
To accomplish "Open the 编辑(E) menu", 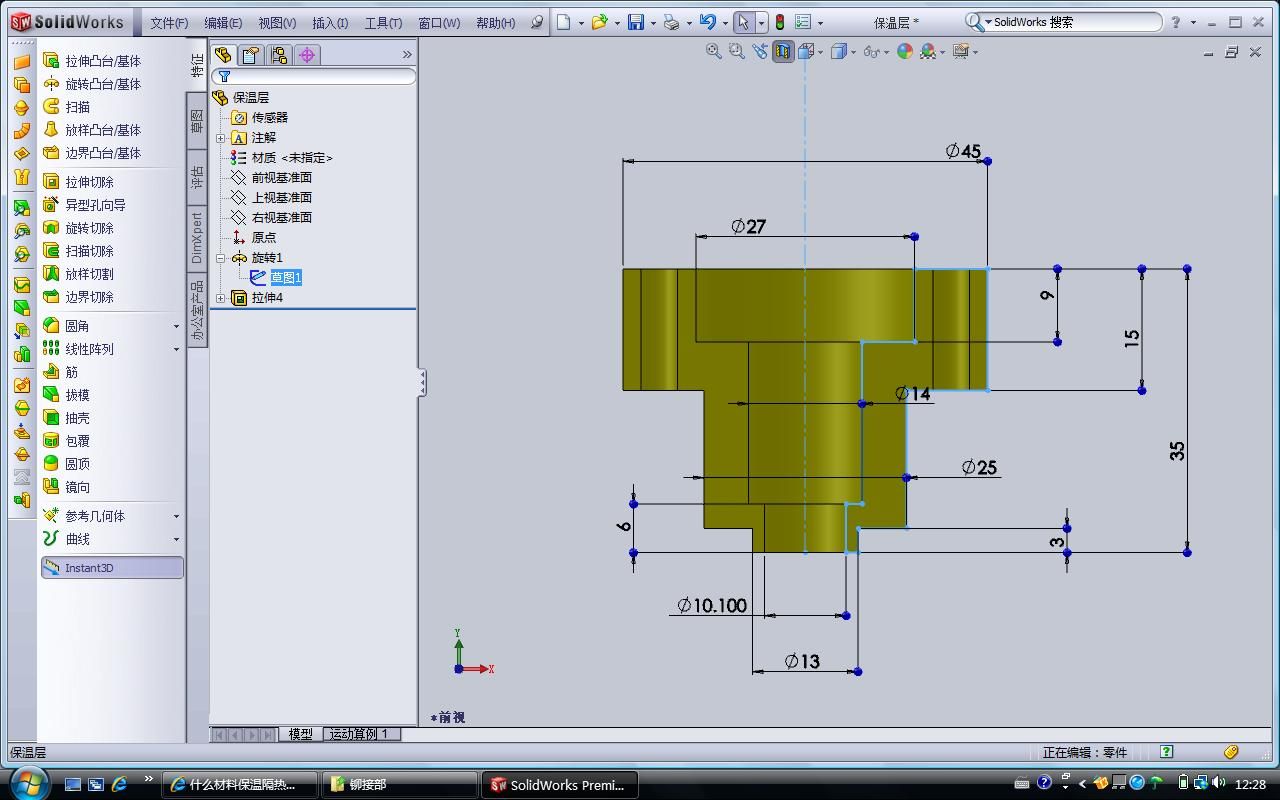I will [x=223, y=23].
